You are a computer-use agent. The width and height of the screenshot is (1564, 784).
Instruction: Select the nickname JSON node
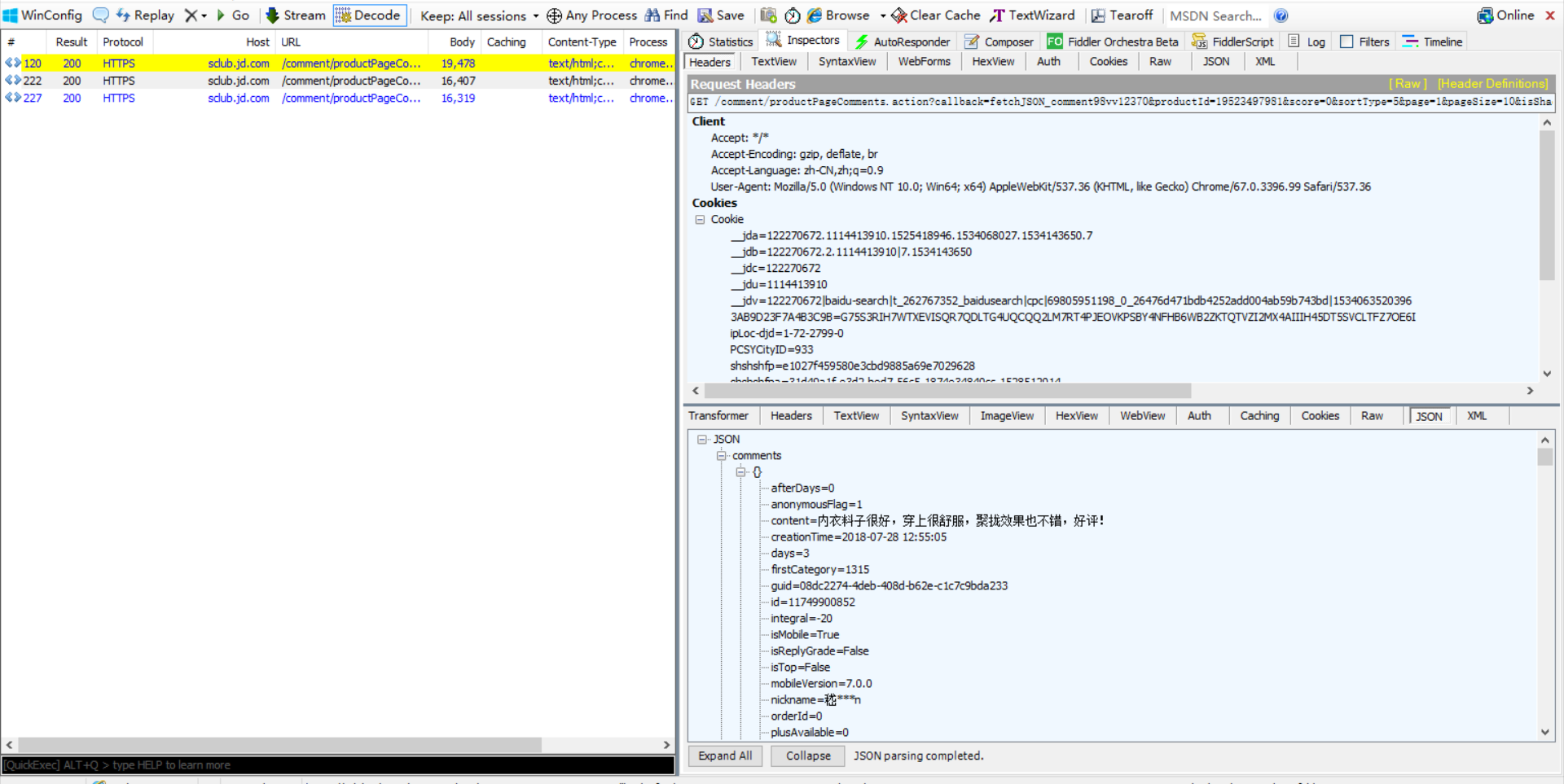[x=815, y=700]
